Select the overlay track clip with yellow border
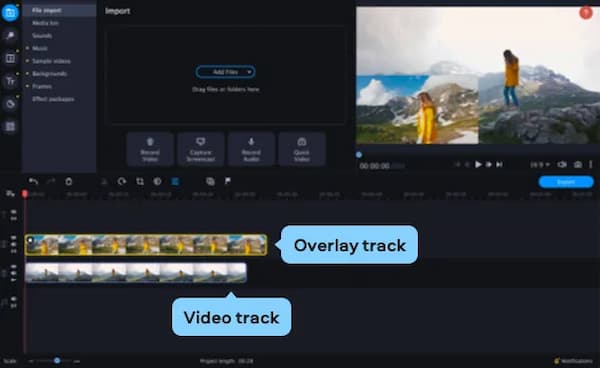Image resolution: width=600 pixels, height=368 pixels. [146, 245]
